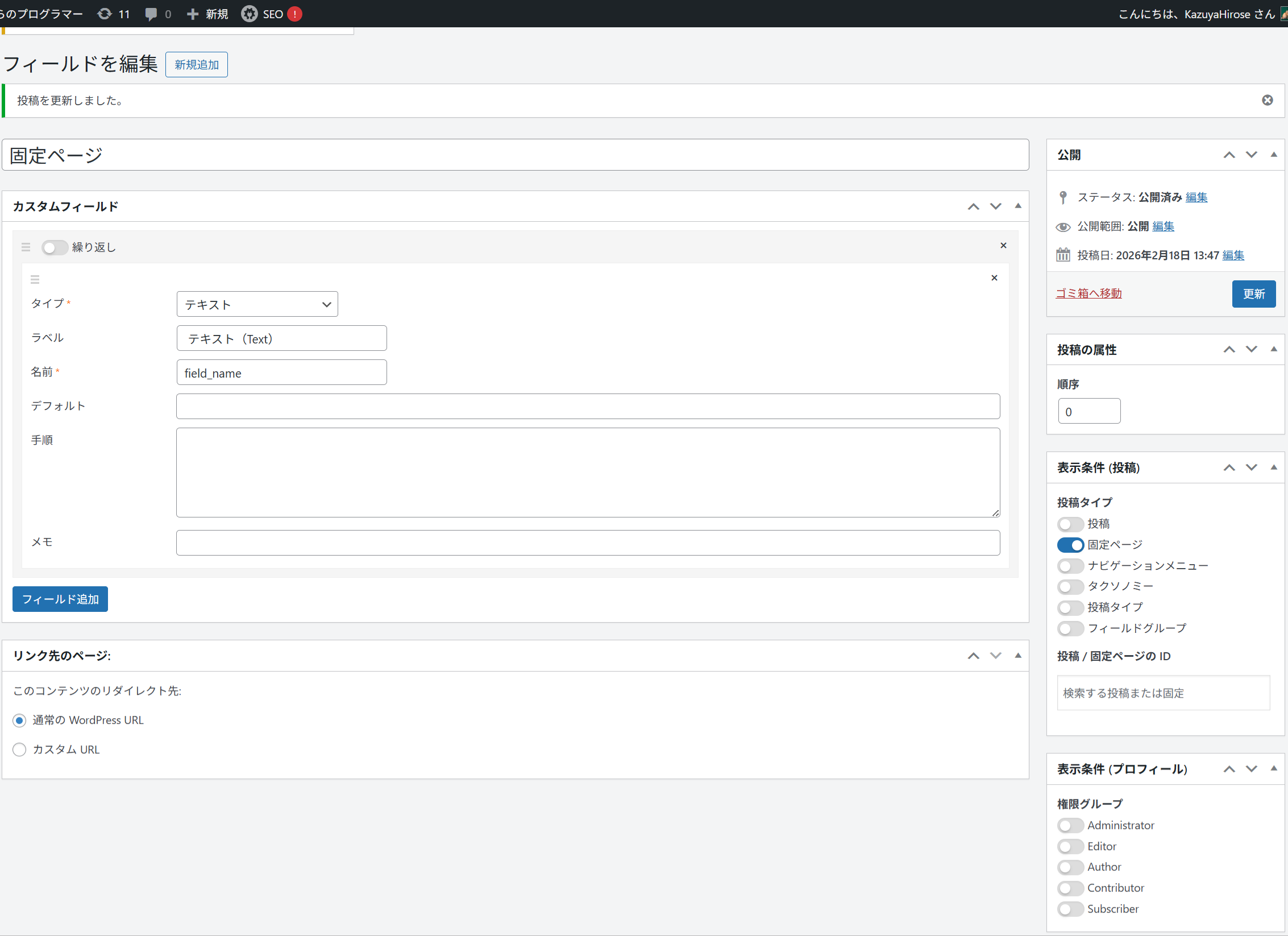Enable the Administrator role toggle
The image size is (1288, 936).
click(x=1070, y=825)
